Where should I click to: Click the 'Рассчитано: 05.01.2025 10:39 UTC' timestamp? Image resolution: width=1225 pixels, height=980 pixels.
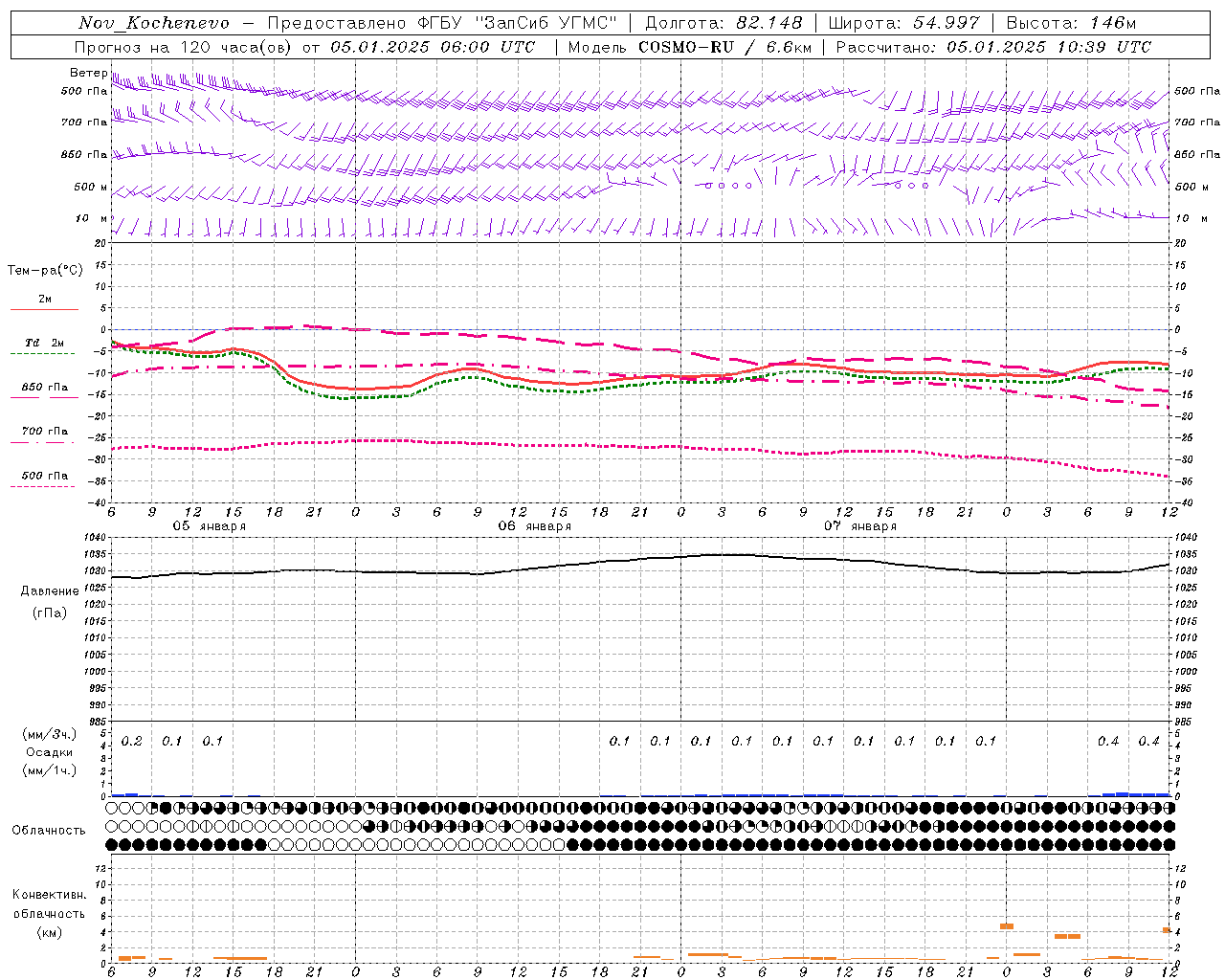(x=993, y=47)
